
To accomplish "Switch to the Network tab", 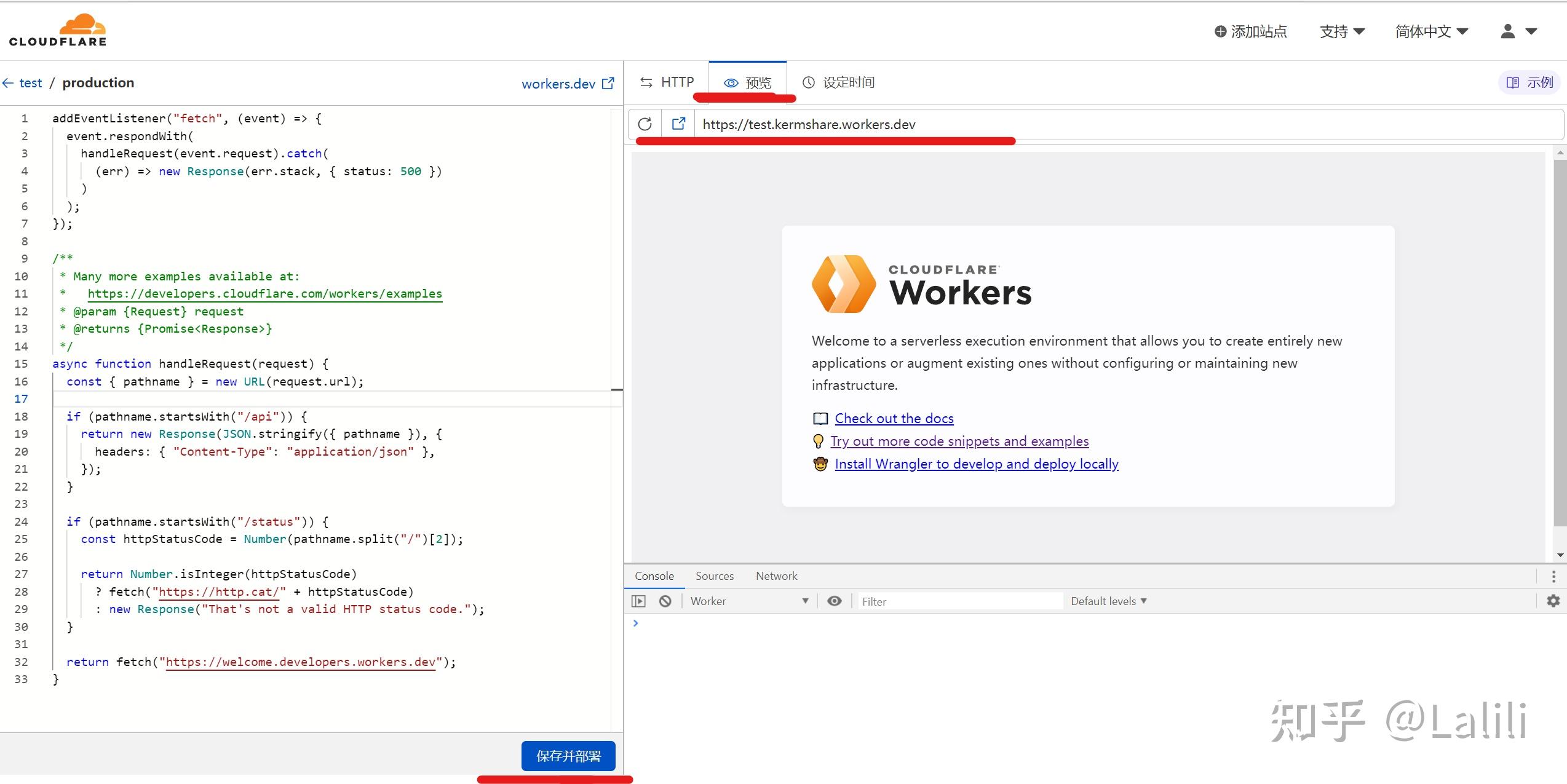I will click(776, 576).
